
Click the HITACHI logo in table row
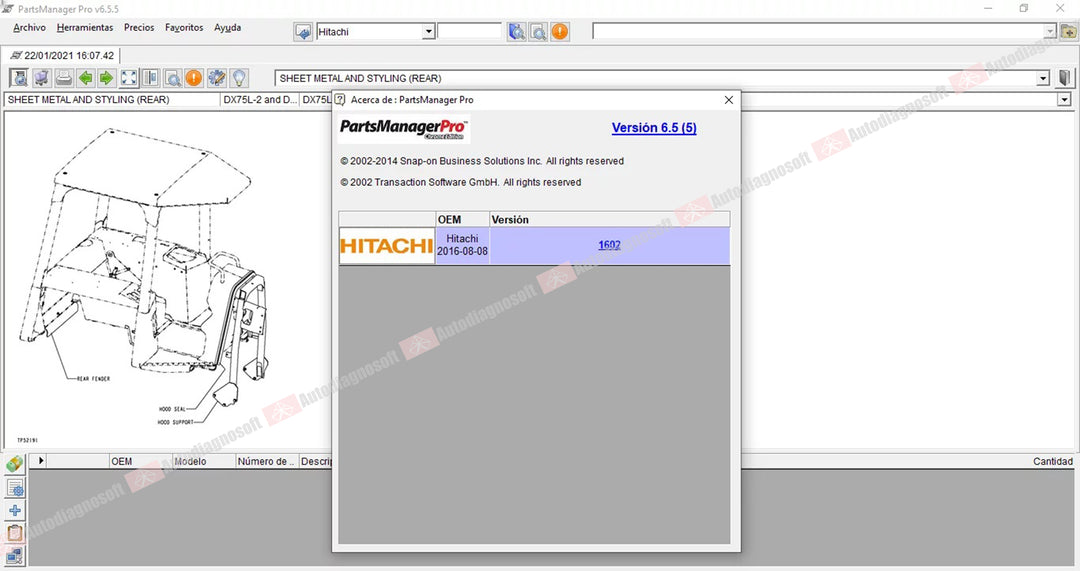386,246
